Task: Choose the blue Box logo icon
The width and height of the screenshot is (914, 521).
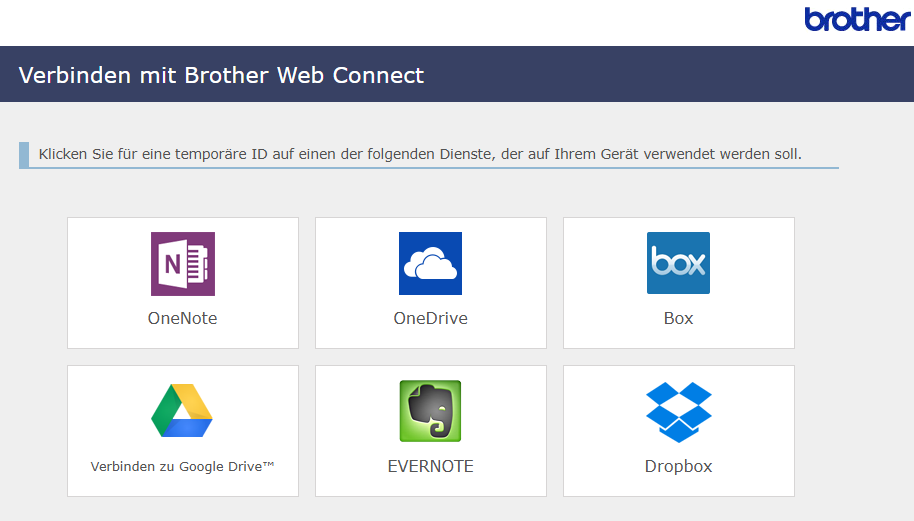Action: [679, 263]
